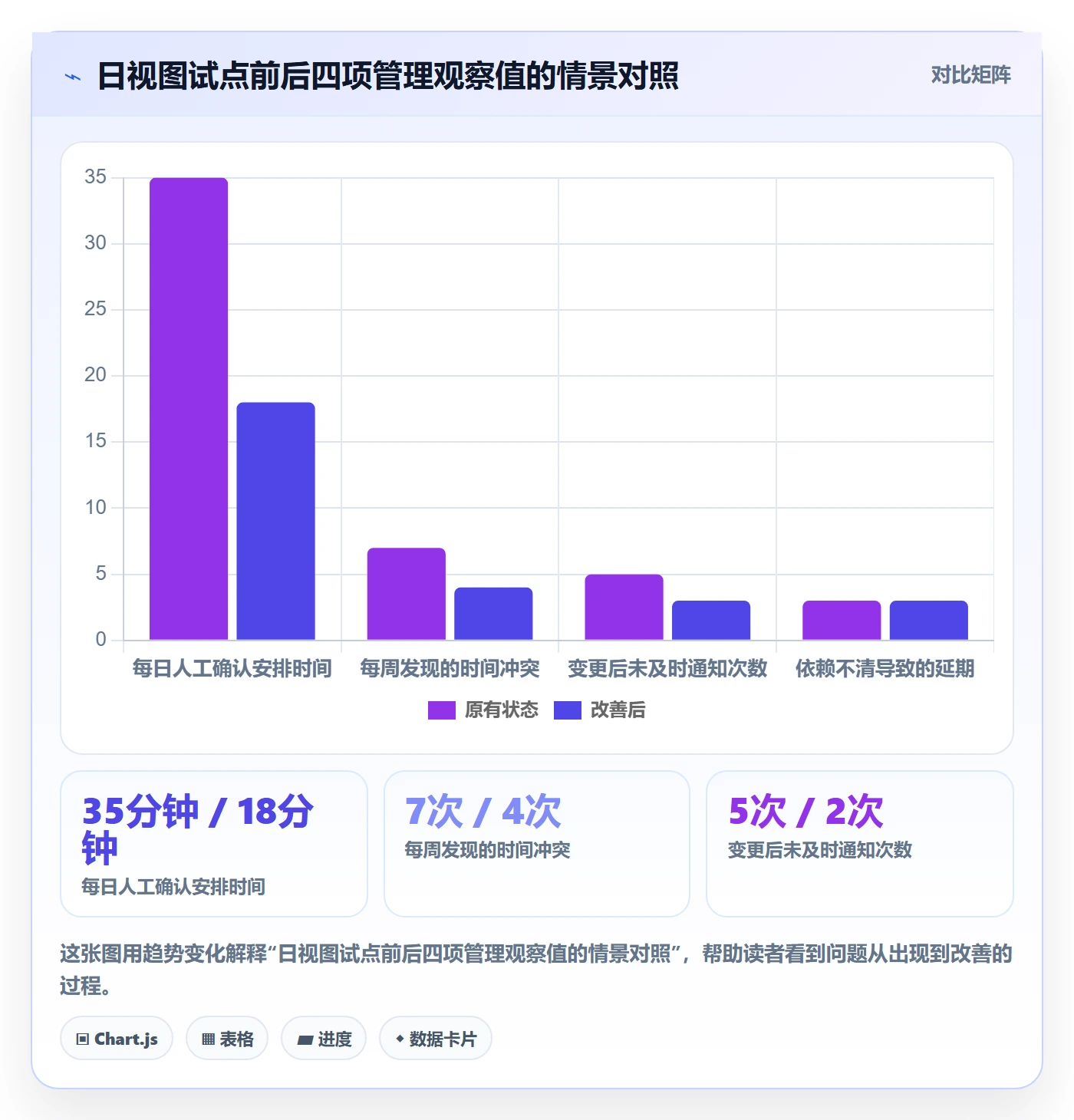Click the blue 每周发现的时间冲突 bar
1074x1120 pixels.
pyautogui.click(x=493, y=614)
